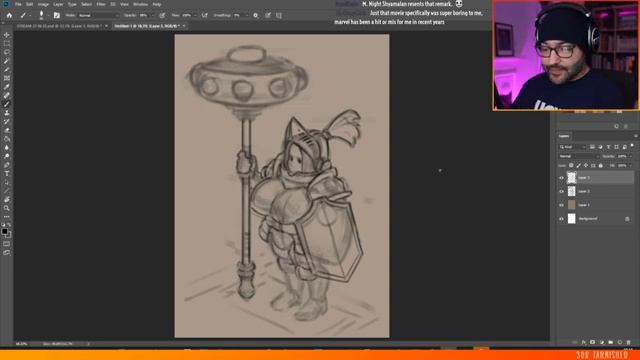This screenshot has width=640, height=360.
Task: Select the Path Selection tool
Action: coord(7,182)
